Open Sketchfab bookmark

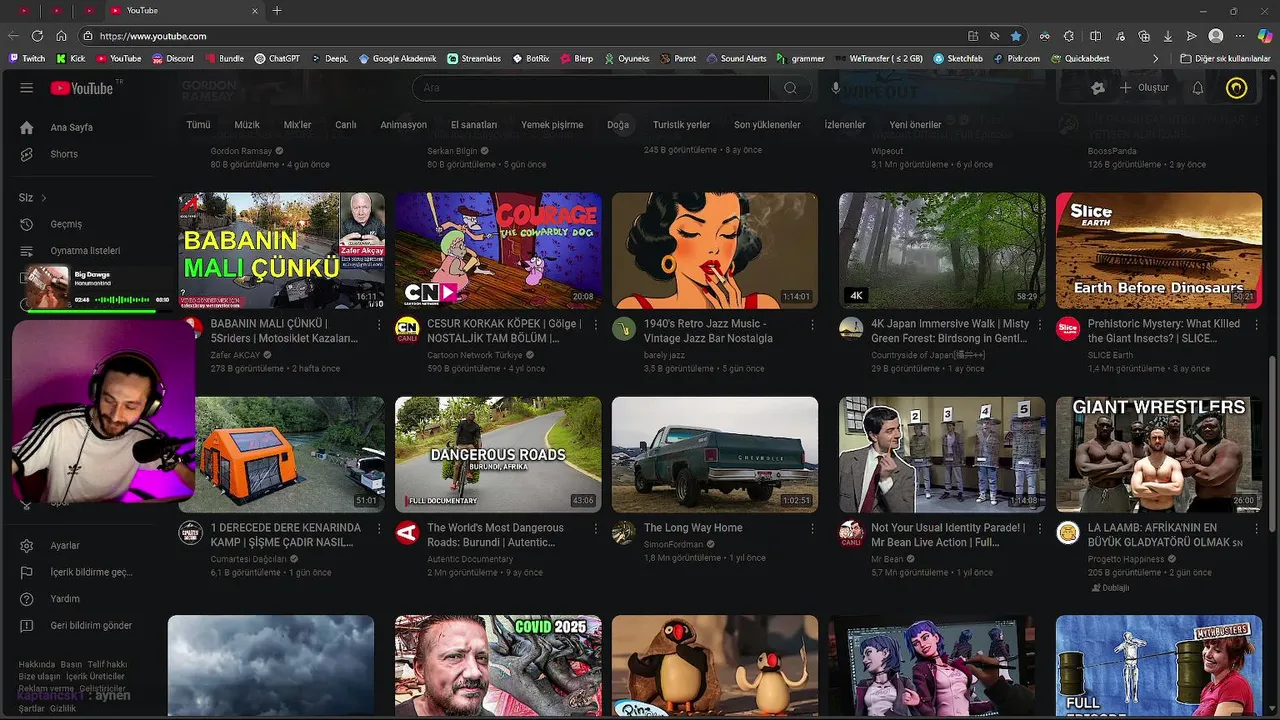(x=958, y=59)
